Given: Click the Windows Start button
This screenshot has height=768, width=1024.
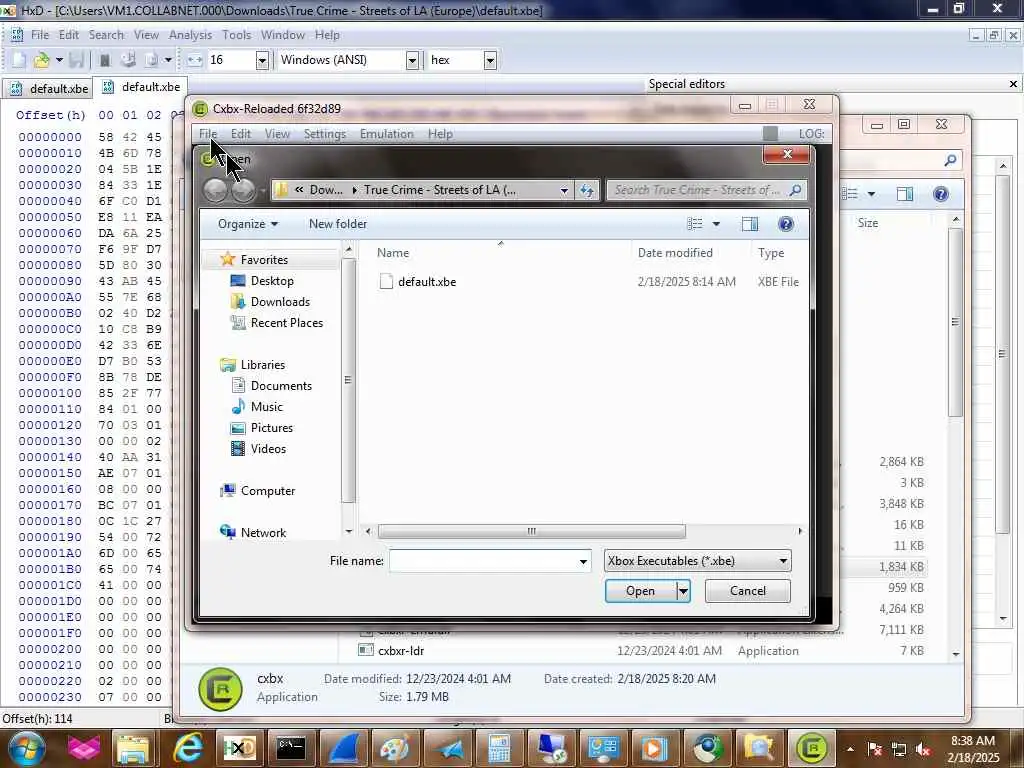Looking at the screenshot, I should (x=25, y=748).
